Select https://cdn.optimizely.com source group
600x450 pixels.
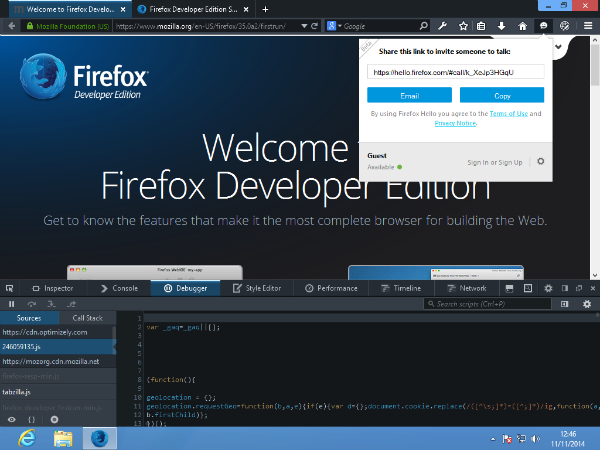[57, 332]
